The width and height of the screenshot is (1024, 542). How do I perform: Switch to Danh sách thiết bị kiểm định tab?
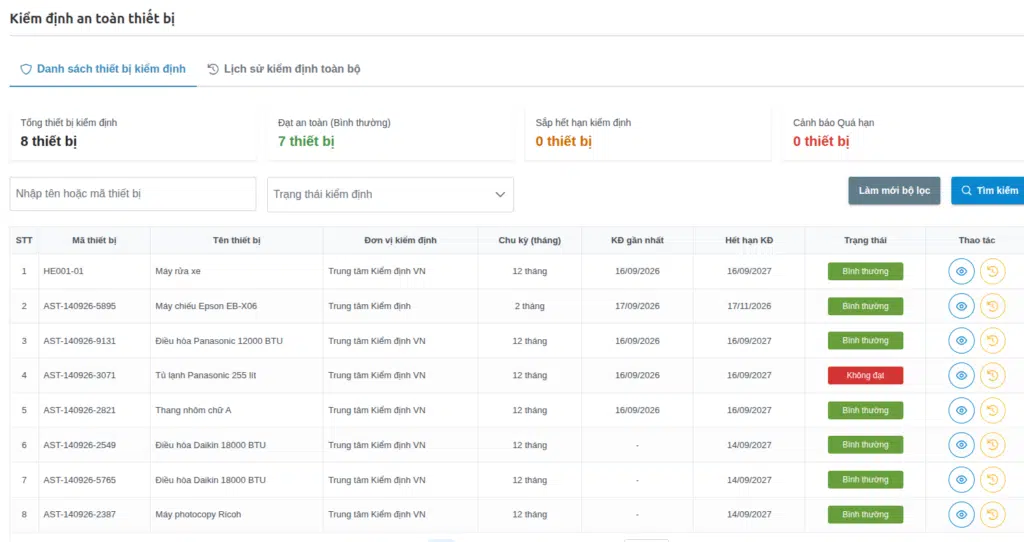(x=103, y=69)
